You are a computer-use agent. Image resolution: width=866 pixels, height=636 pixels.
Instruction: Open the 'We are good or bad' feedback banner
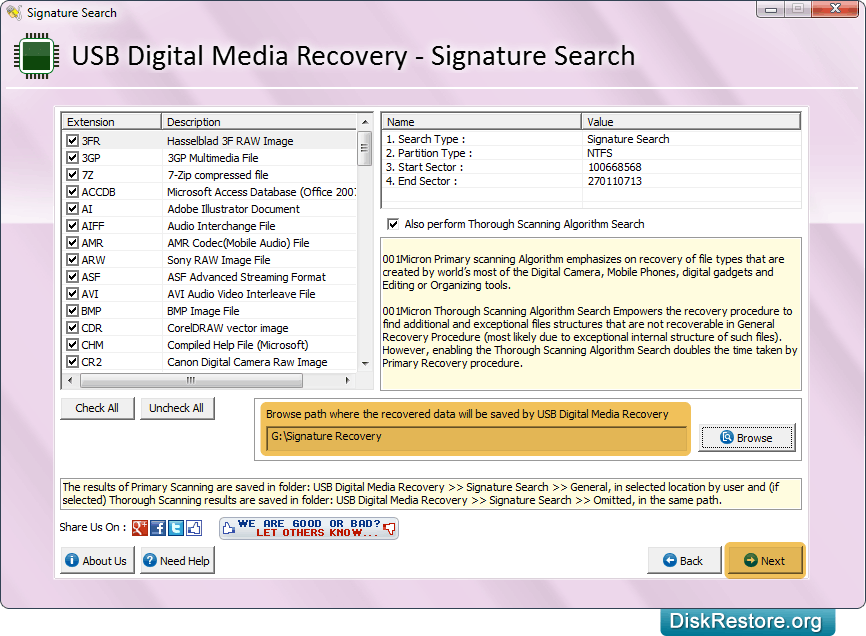click(309, 528)
